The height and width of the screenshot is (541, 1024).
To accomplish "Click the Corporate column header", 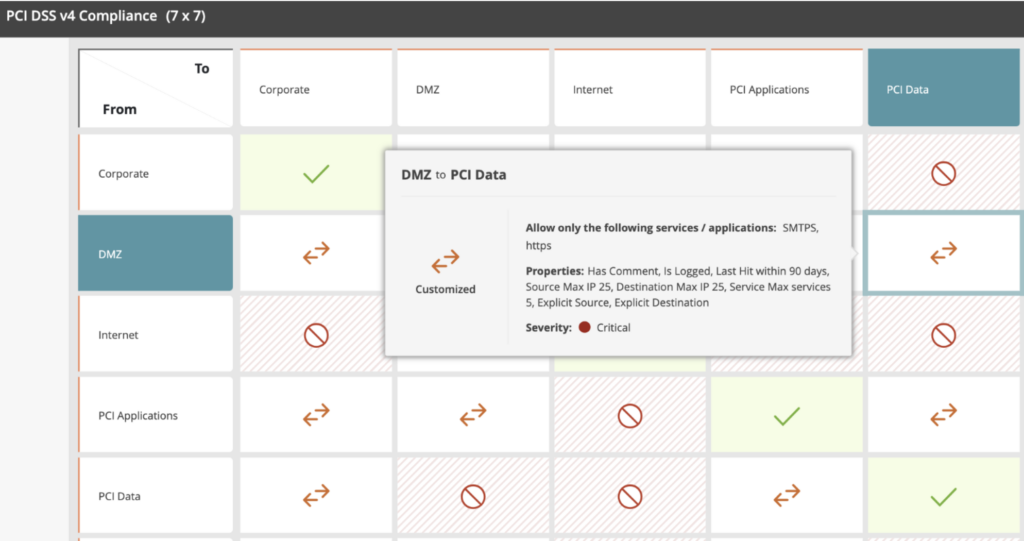I will click(x=316, y=89).
